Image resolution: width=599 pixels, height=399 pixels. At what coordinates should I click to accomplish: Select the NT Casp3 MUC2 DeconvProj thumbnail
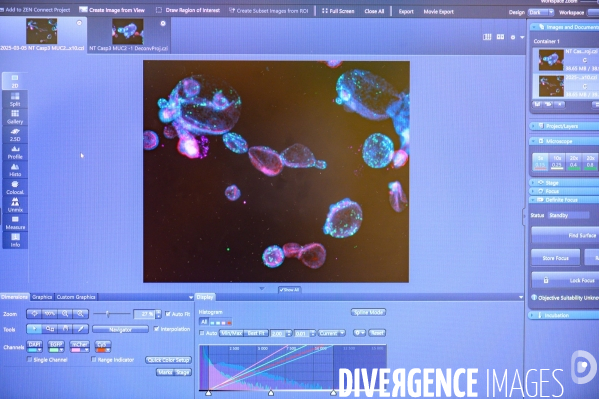click(128, 32)
